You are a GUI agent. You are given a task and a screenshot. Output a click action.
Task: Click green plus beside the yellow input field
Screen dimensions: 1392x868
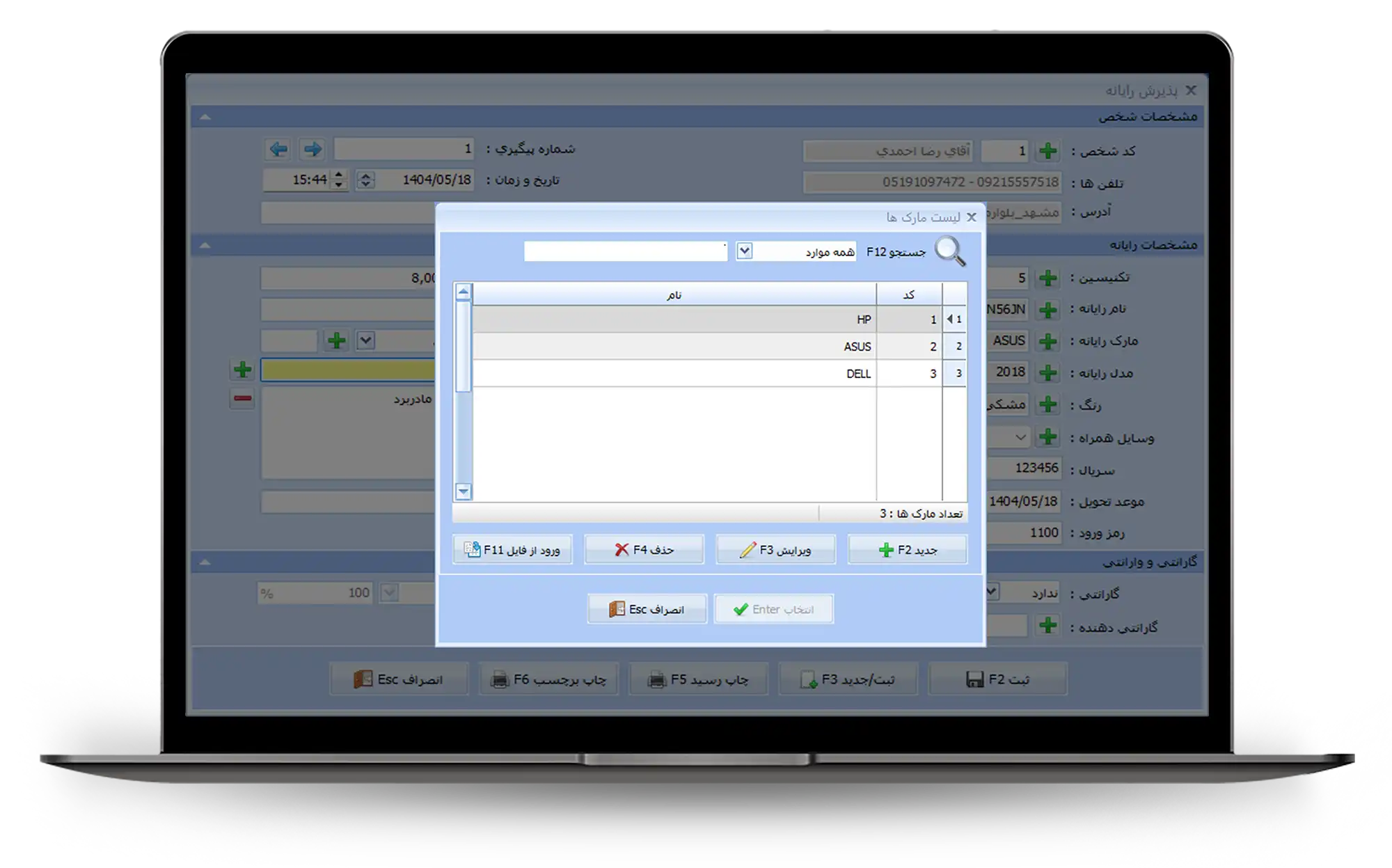pos(242,369)
